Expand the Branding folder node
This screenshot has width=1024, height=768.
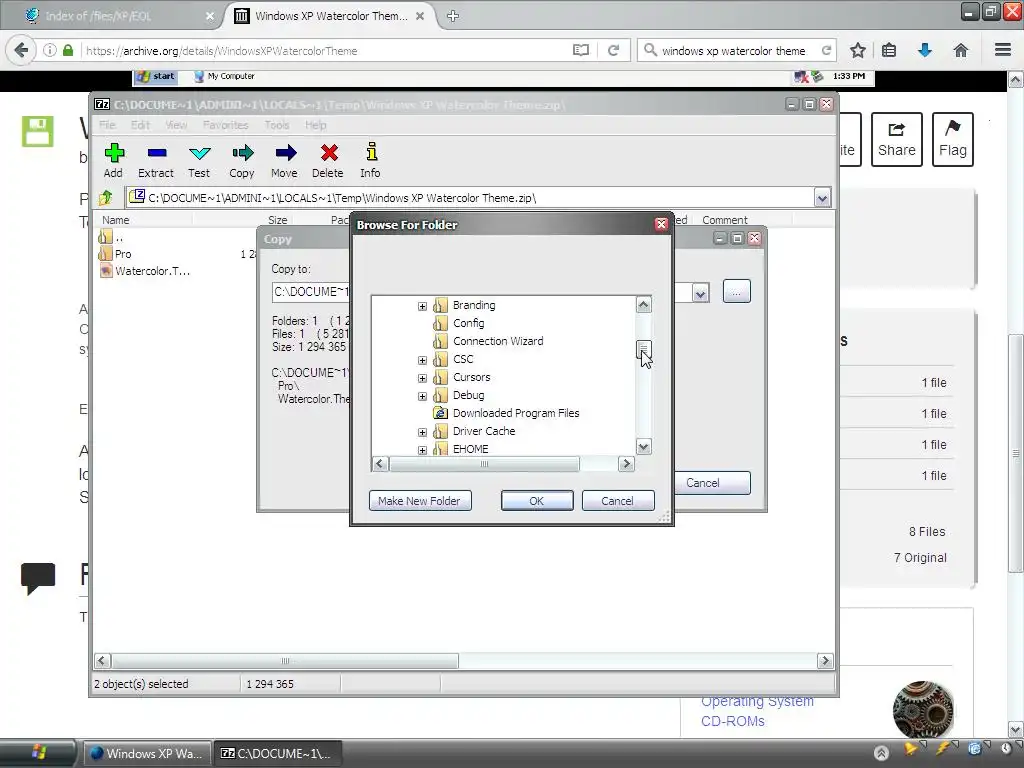coord(423,306)
